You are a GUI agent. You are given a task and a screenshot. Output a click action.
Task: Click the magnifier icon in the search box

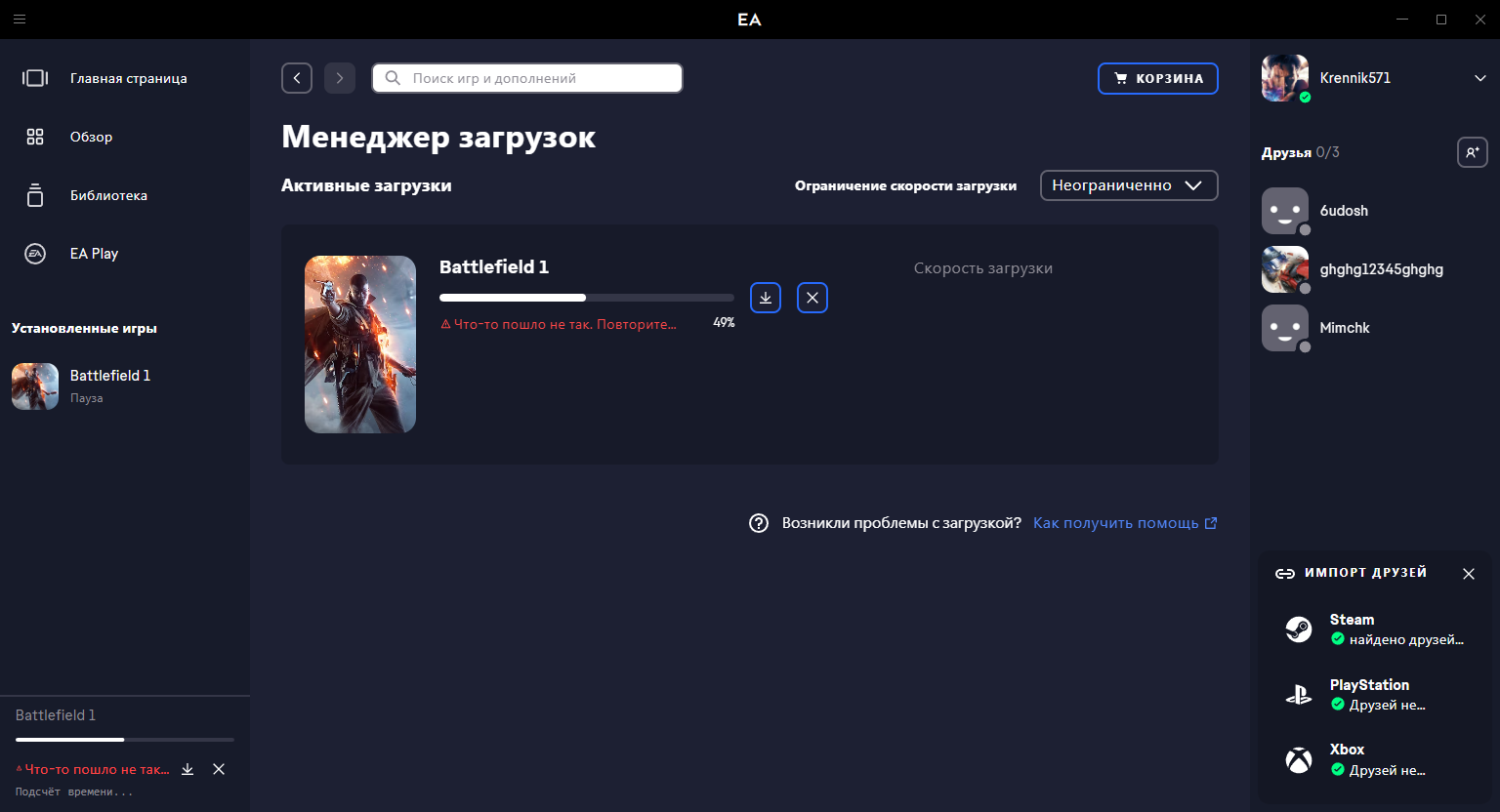(393, 78)
